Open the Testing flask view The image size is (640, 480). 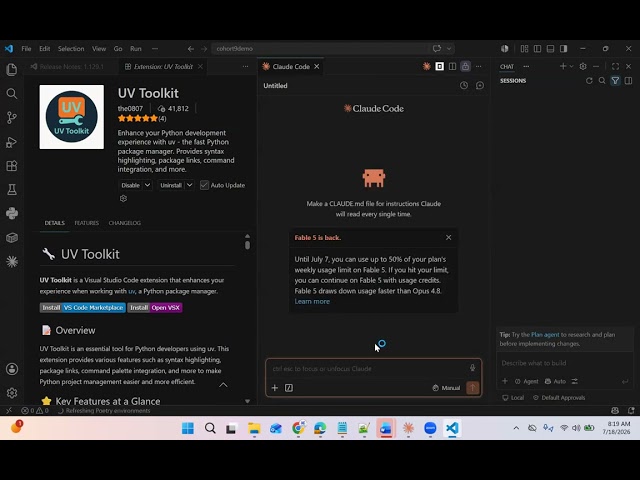click(12, 189)
